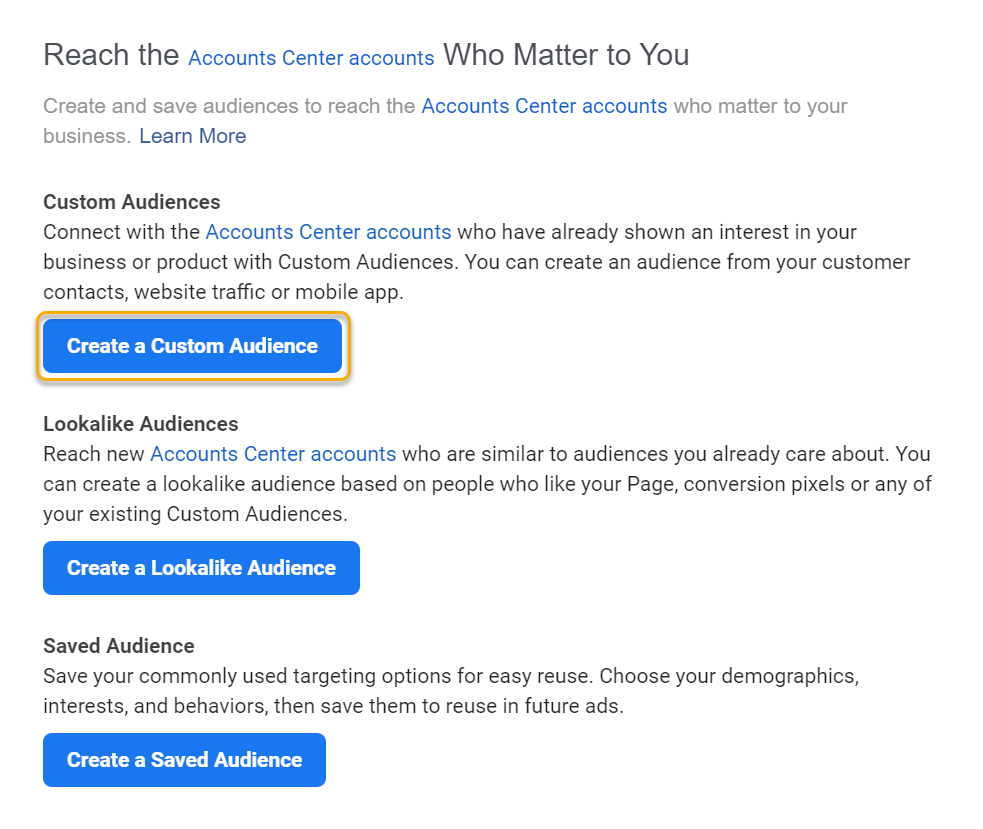Click Accounts Center accounts link under Lookalike Audiences
Screen dimensions: 983x829
(273, 454)
